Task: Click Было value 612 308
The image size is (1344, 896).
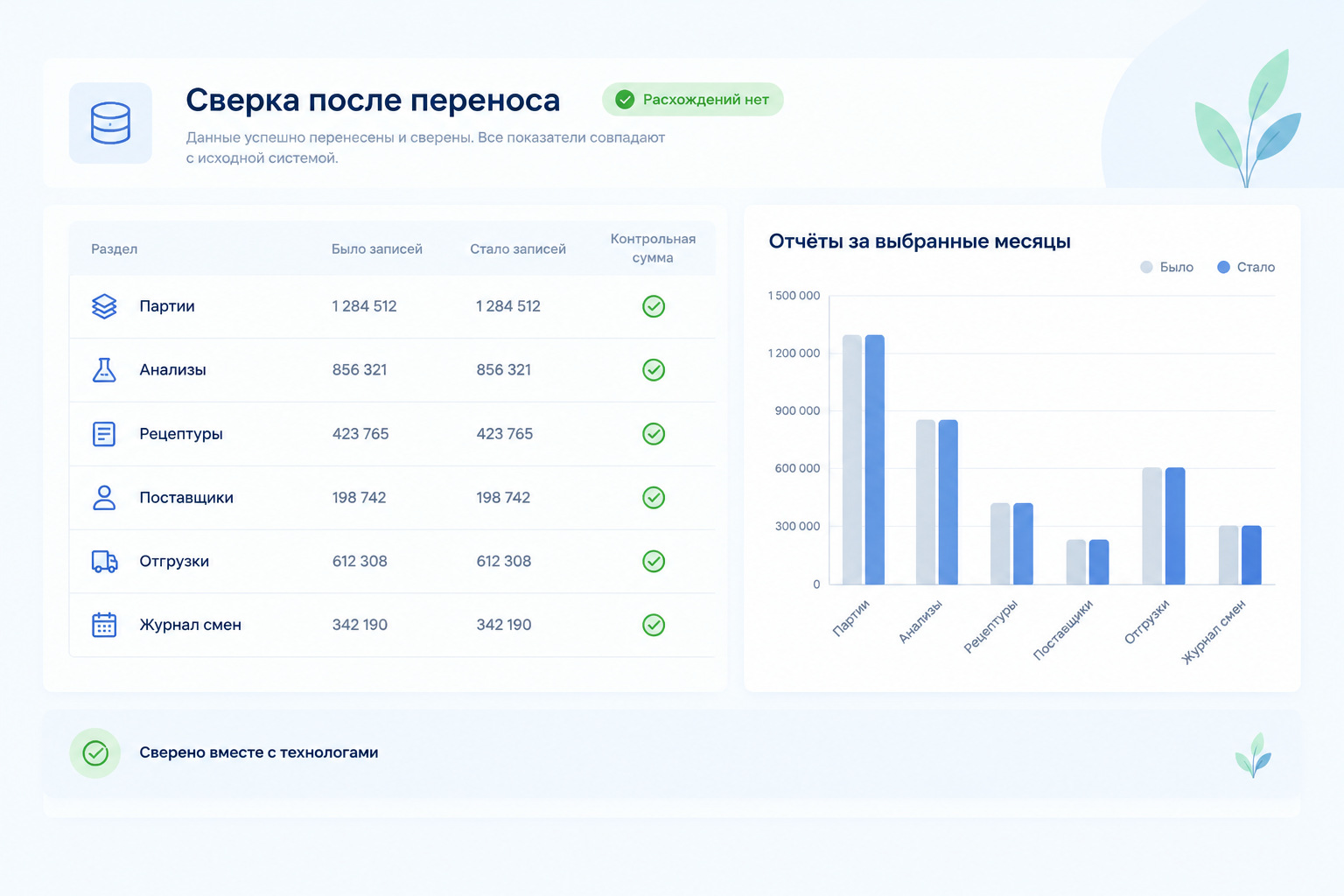Action: (360, 562)
